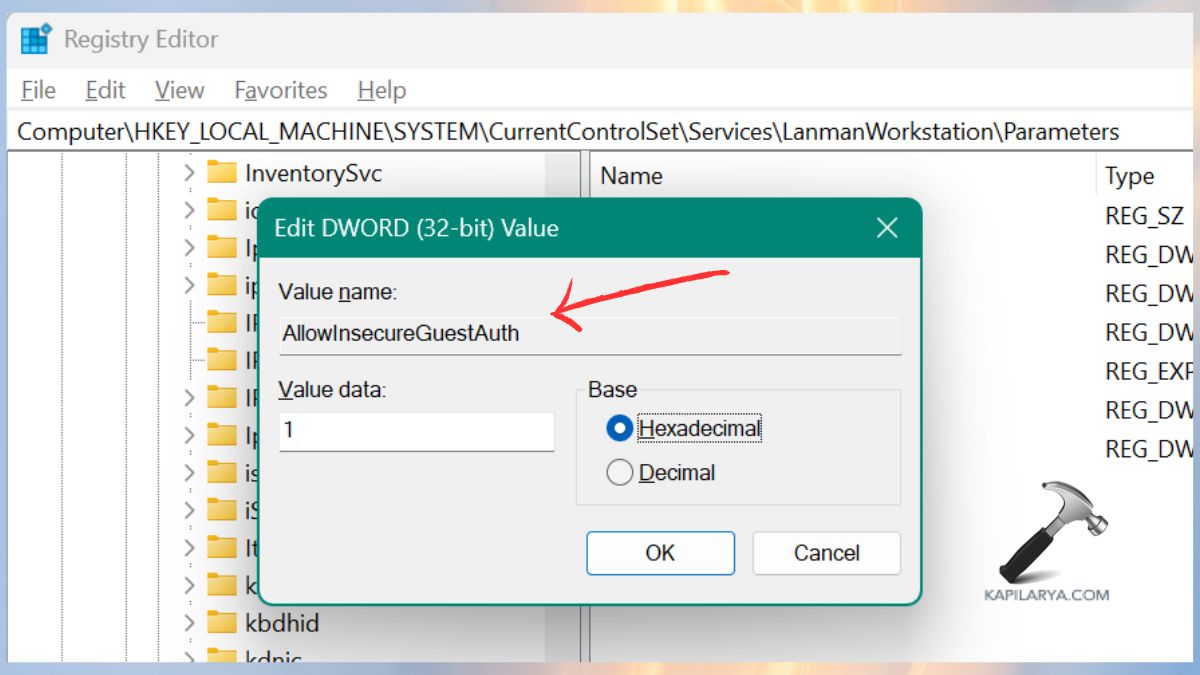The height and width of the screenshot is (675, 1200).
Task: Click the folder icon above kbdhid
Action: [222, 586]
